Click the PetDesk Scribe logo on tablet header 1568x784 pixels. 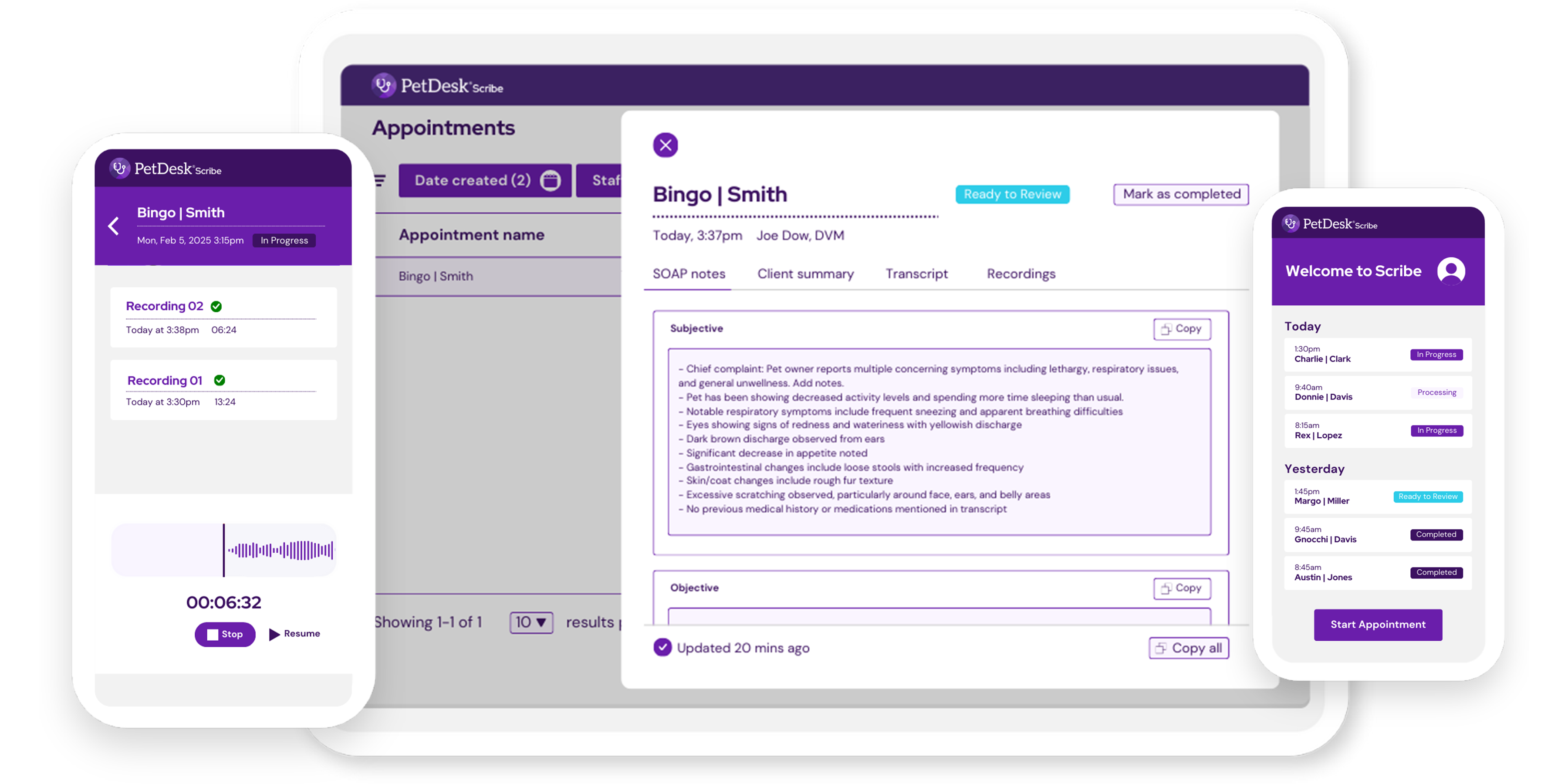click(437, 86)
